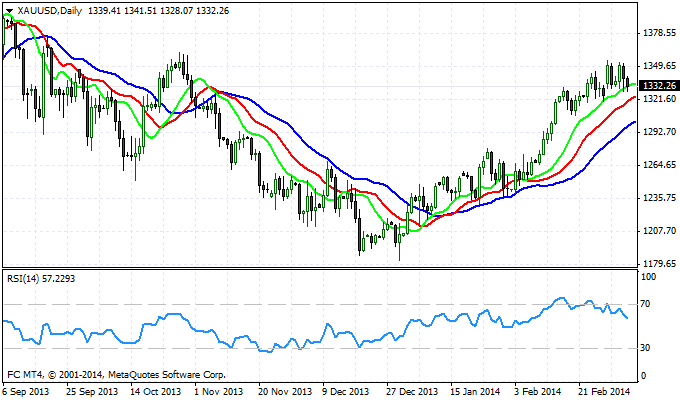
Task: Click the 15 Jan 2014 date label
Action: pos(475,391)
